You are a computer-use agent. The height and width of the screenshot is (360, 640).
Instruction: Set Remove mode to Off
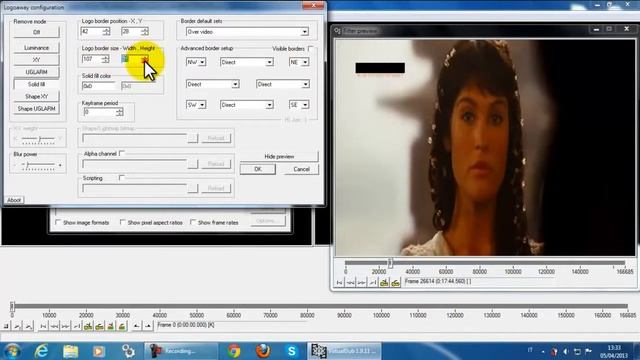coord(36,32)
